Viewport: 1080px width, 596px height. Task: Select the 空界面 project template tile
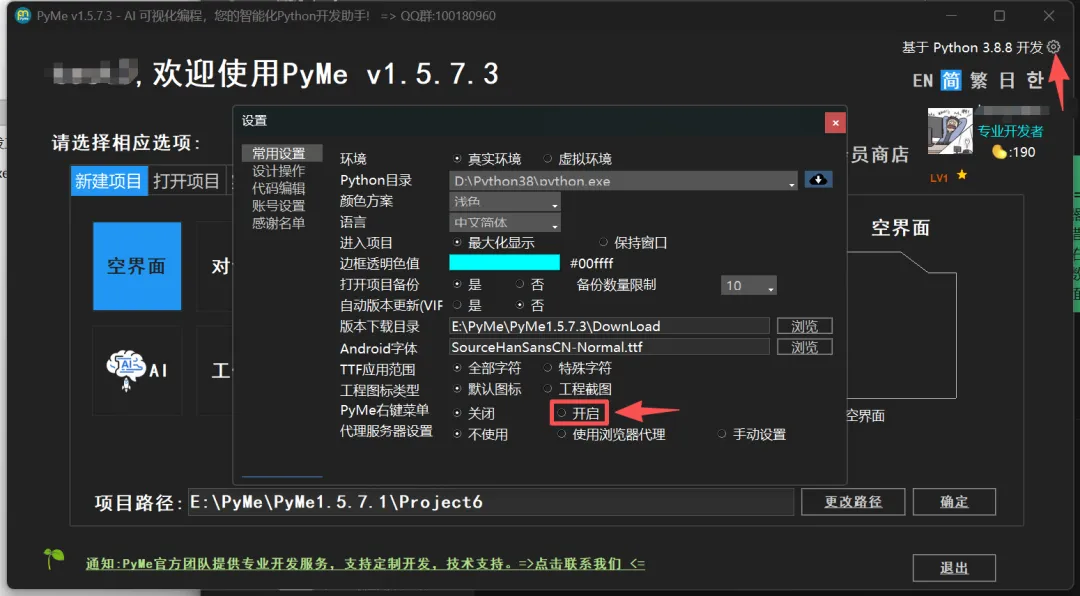(x=137, y=266)
